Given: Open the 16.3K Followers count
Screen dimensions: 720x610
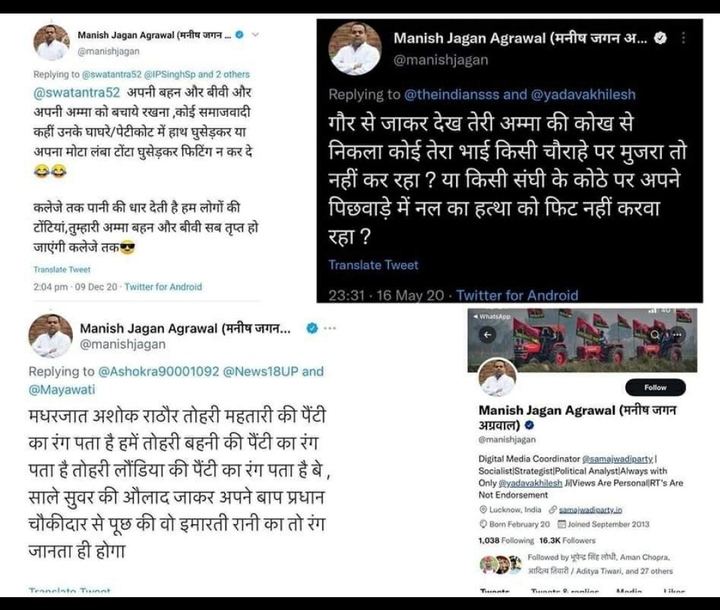Looking at the screenshot, I should pos(567,541).
